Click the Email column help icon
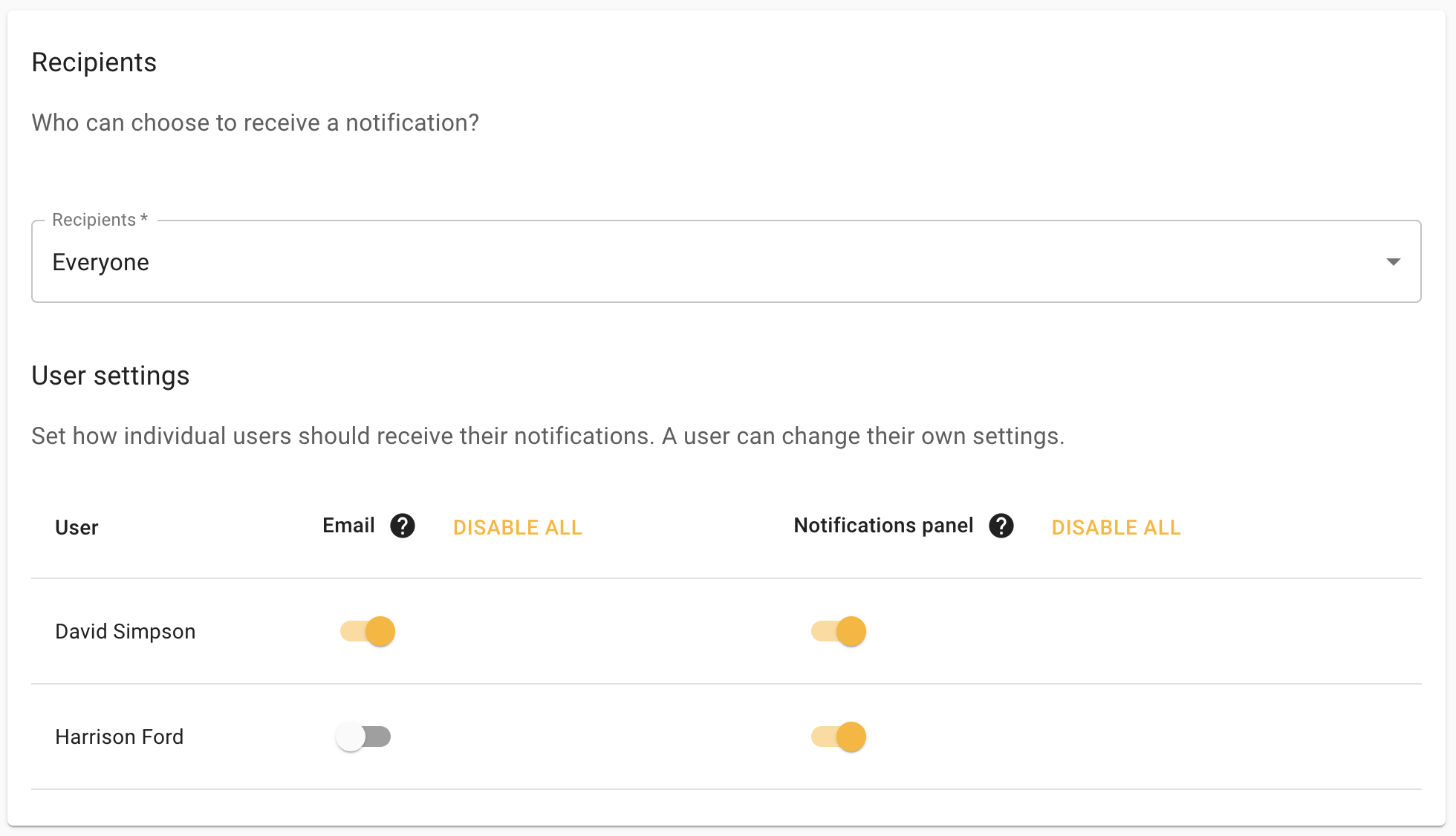The width and height of the screenshot is (1456, 836). pos(402,526)
